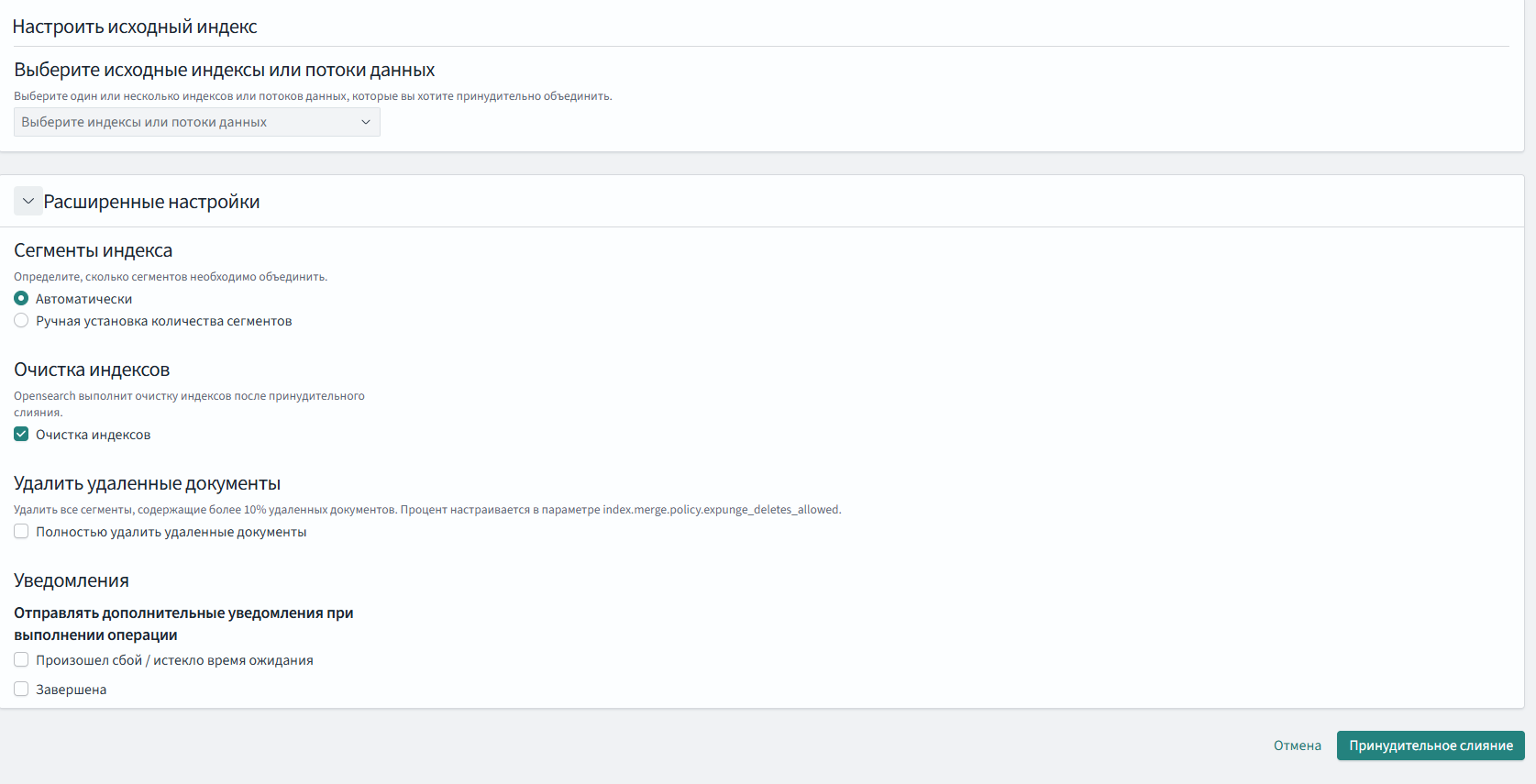Check the Произошел сбой / истекло время ожидания box
The height and width of the screenshot is (784, 1536).
[x=21, y=660]
